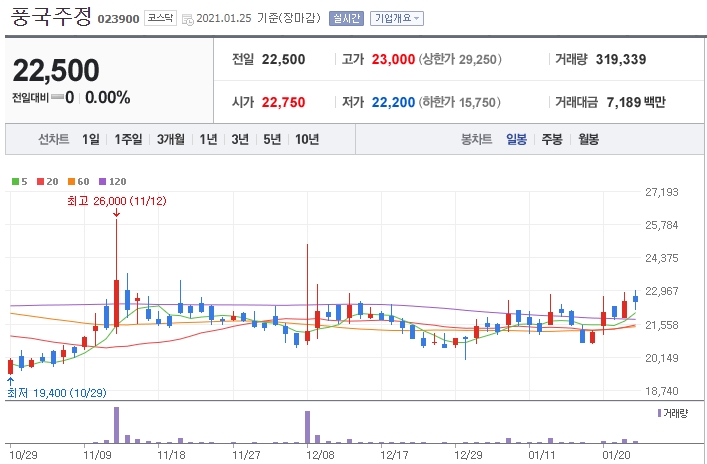Click the 하한가 15,750 text
This screenshot has width=707, height=464.
(x=460, y=102)
